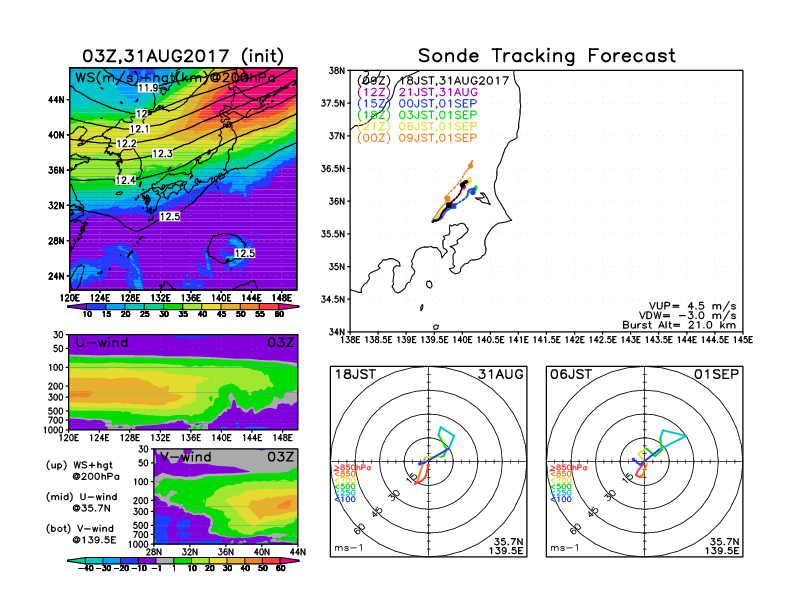Click '<250' legend in the 06JST hodograph
This screenshot has height=612, width=792.
click(561, 493)
